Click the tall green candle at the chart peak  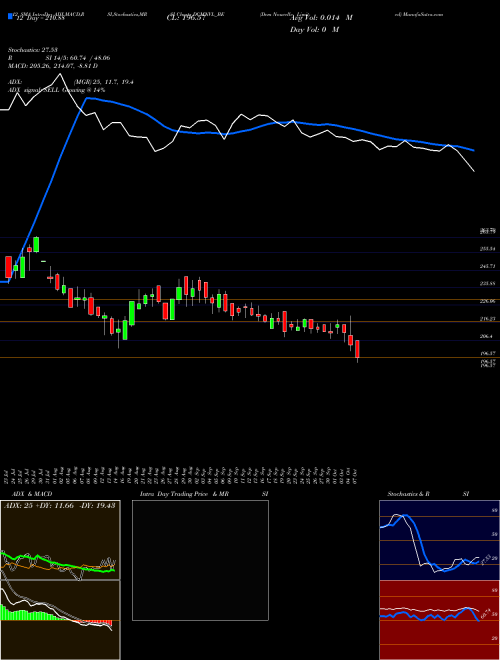click(x=36, y=245)
